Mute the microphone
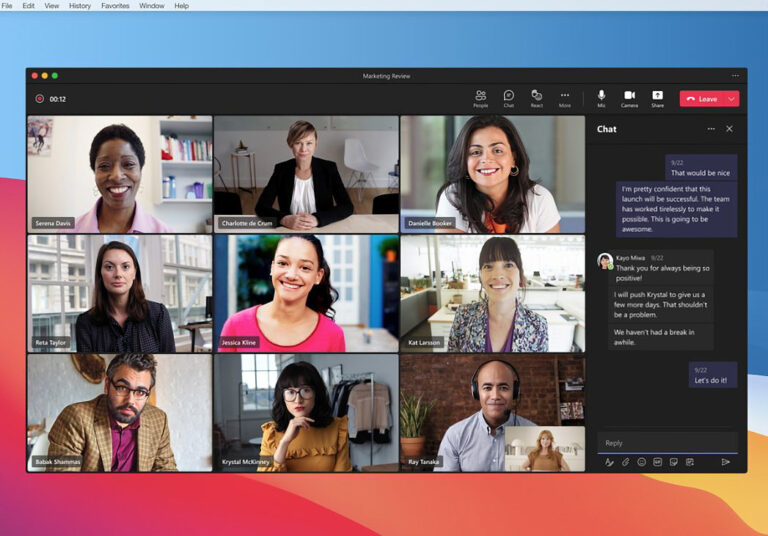 (601, 97)
